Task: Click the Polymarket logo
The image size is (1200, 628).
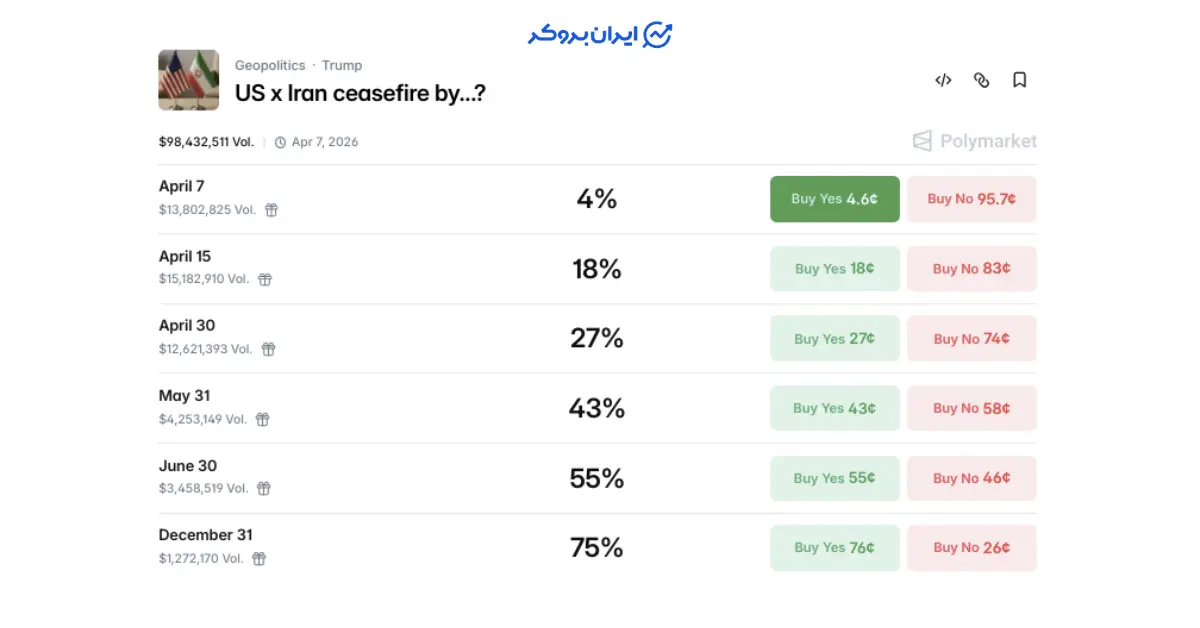Action: [974, 141]
